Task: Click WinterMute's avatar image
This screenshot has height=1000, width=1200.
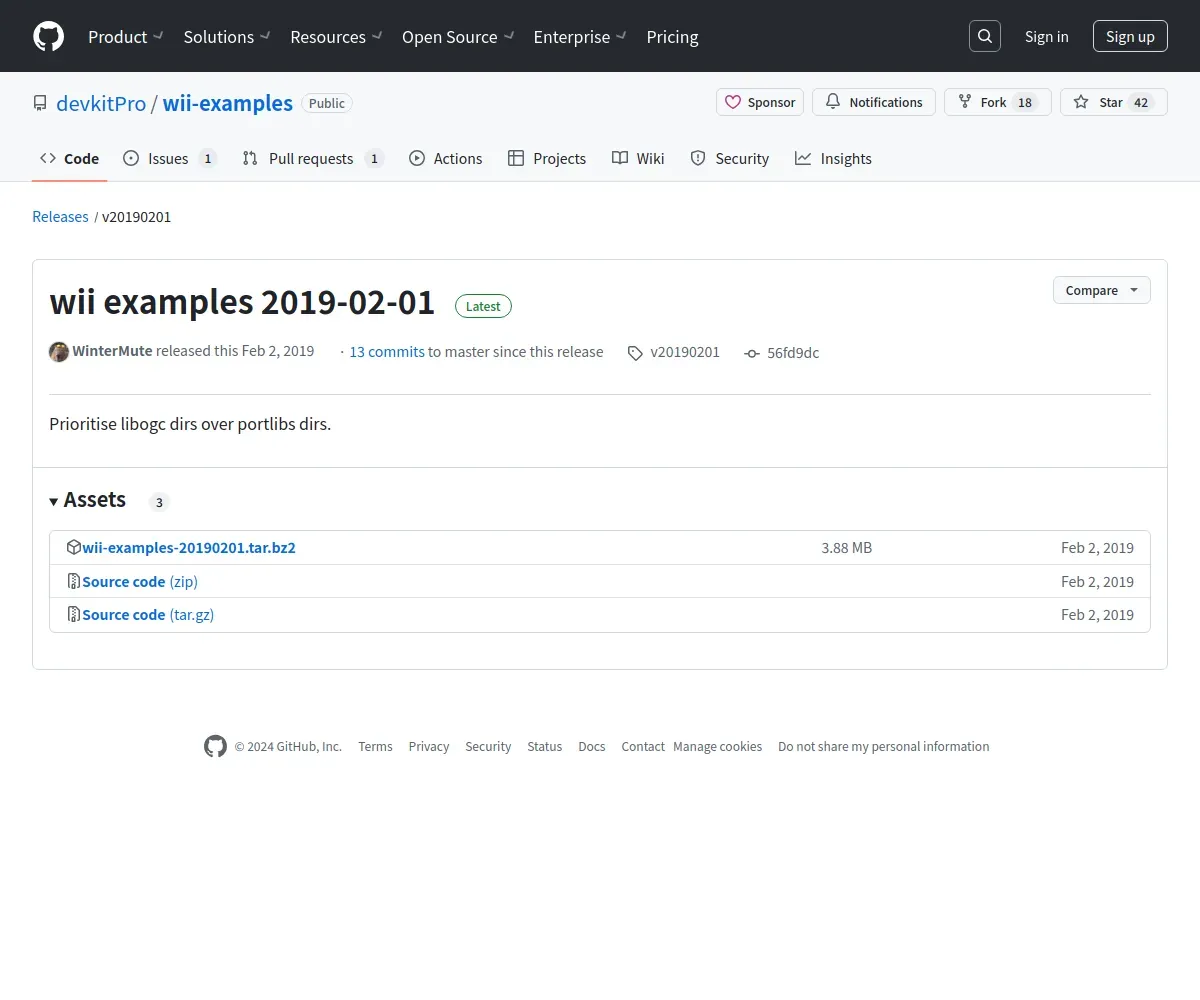Action: [59, 352]
